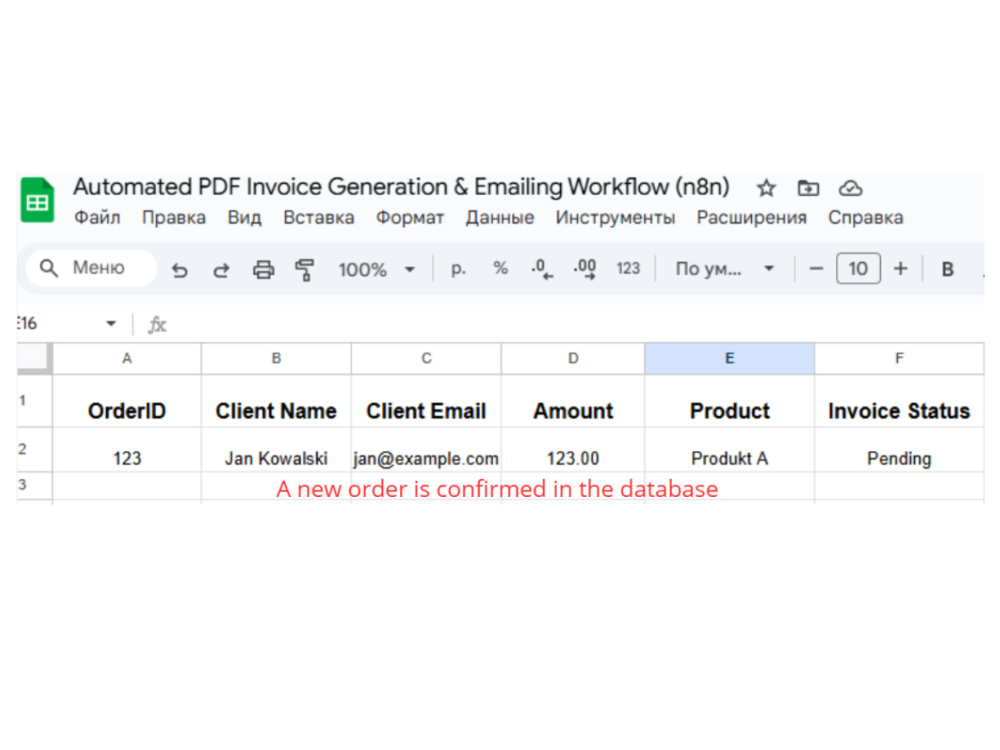The height and width of the screenshot is (750, 1000).
Task: Select the jan@example.com cell
Action: tap(426, 450)
